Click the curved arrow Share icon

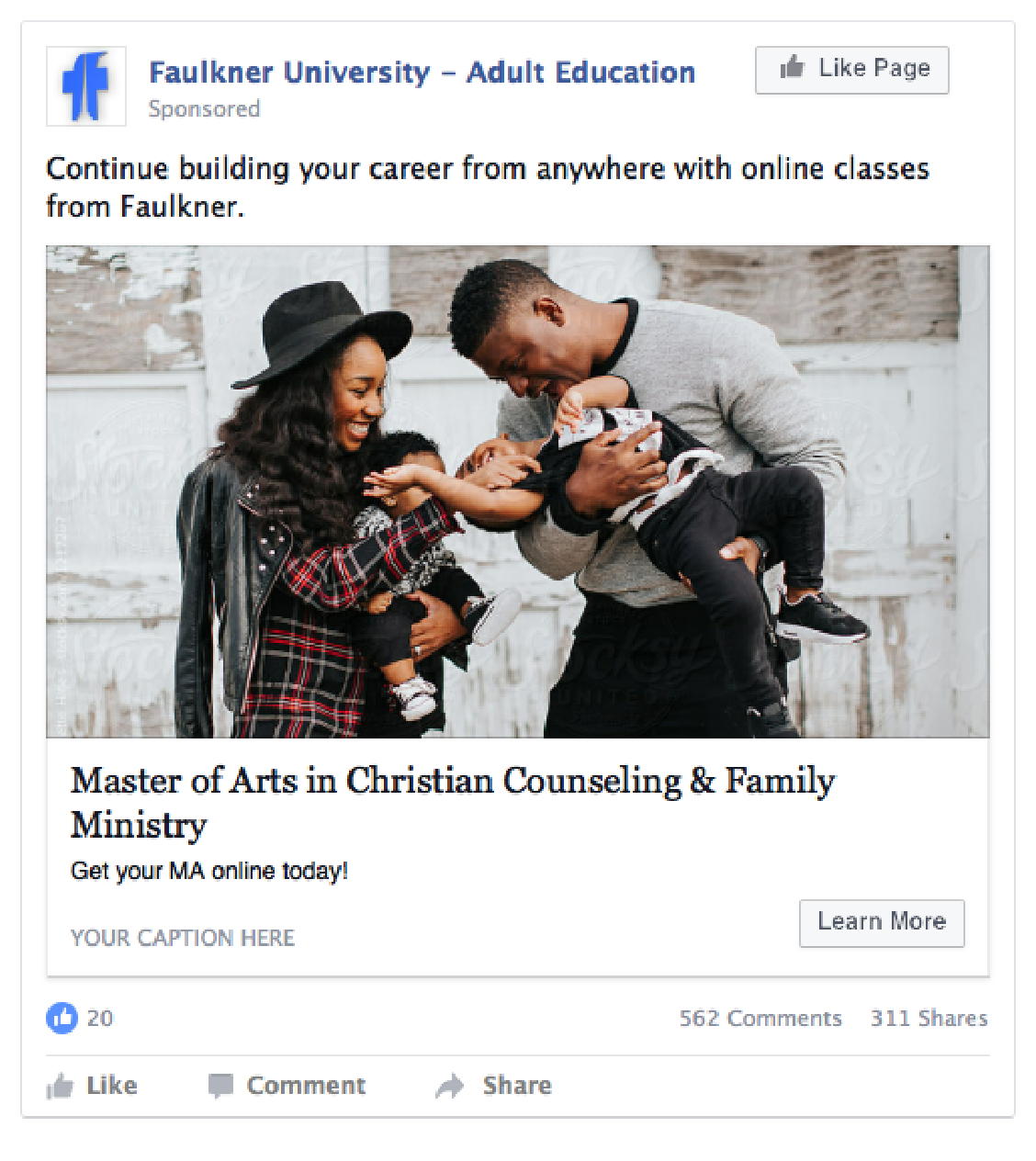click(450, 1087)
